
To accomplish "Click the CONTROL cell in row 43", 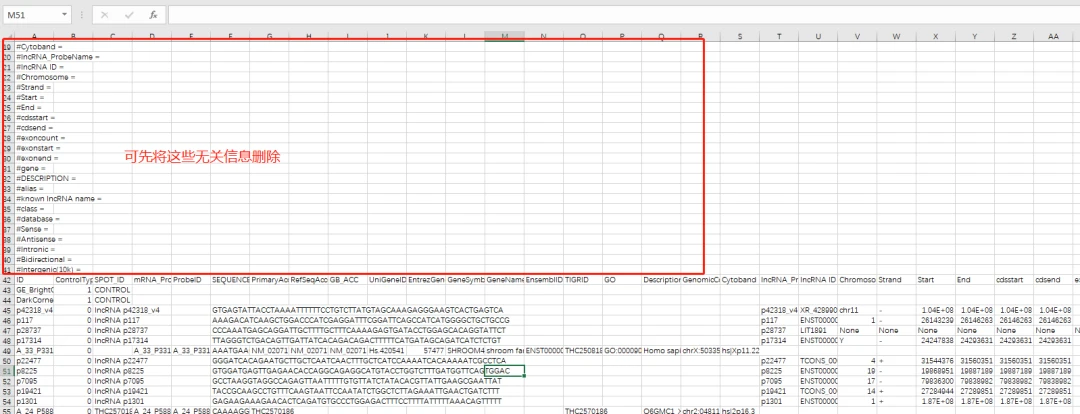I will click(112, 291).
